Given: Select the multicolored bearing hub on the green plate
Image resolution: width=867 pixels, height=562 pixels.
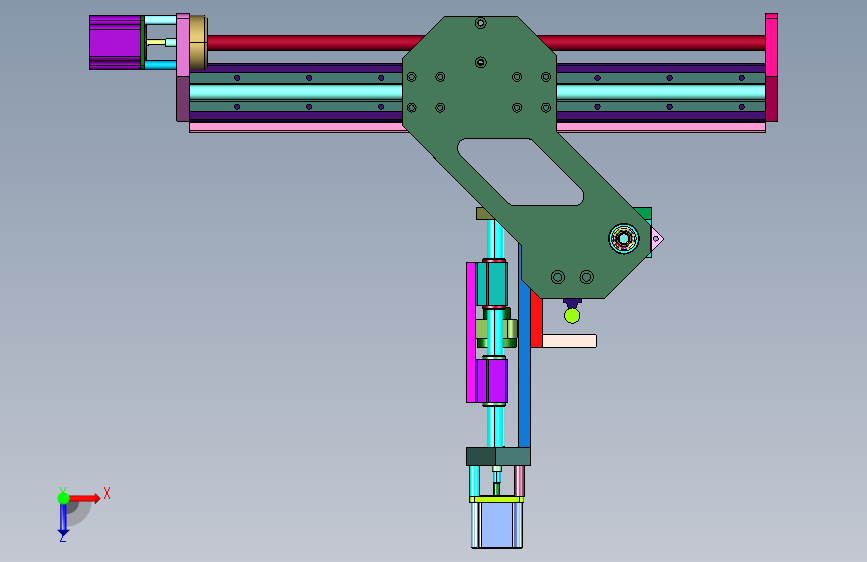Looking at the screenshot, I should click(x=624, y=239).
